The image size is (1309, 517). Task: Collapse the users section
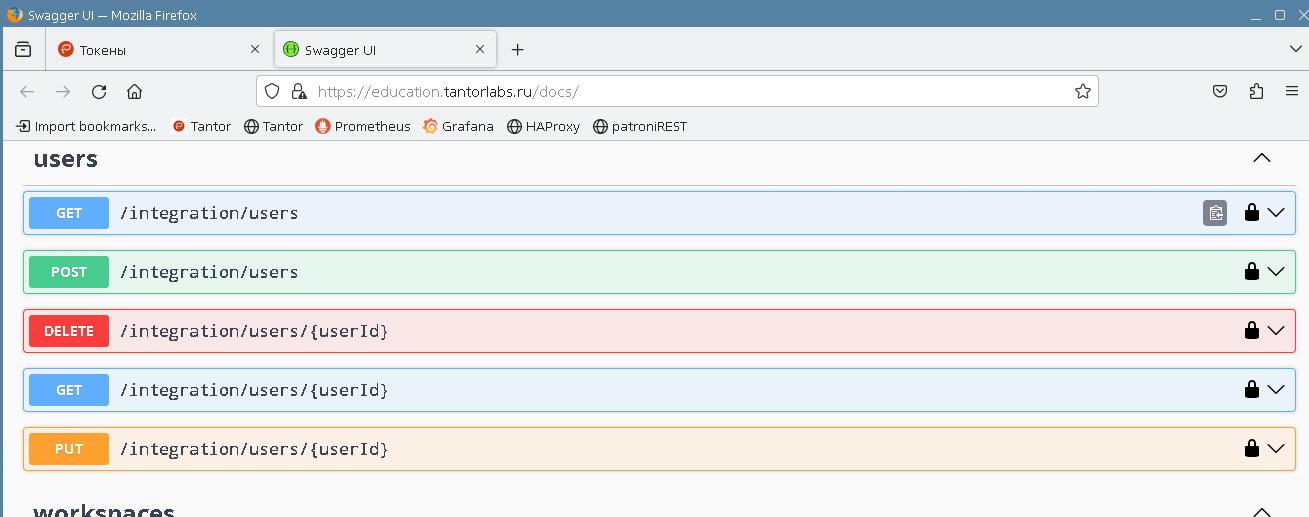(1261, 158)
